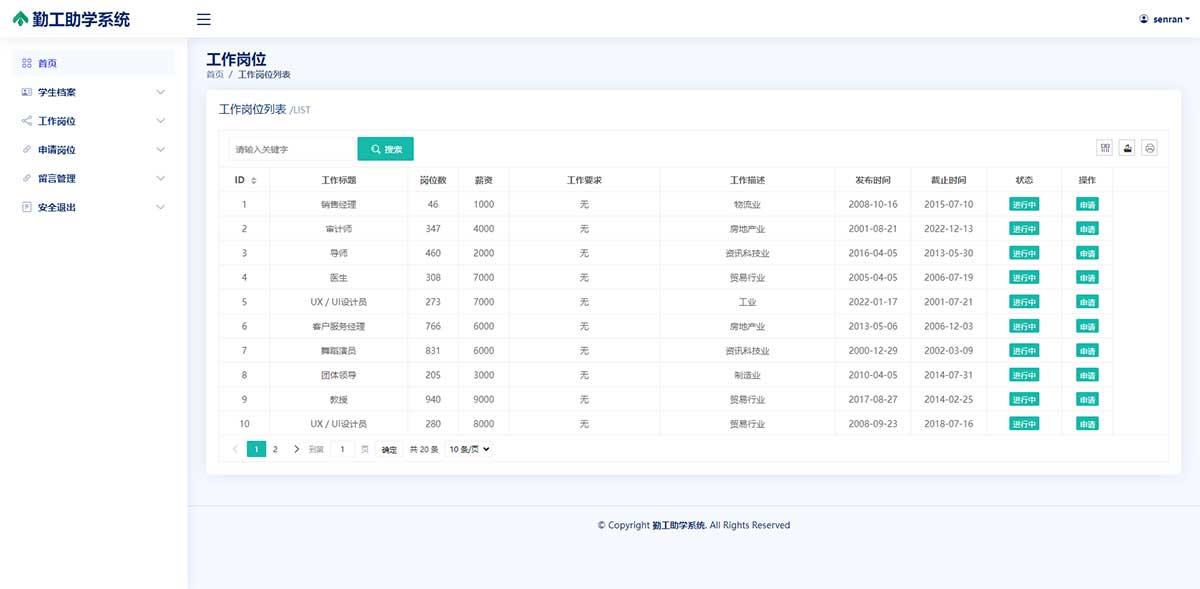Click the next page arrow in pagination

[x=296, y=450]
